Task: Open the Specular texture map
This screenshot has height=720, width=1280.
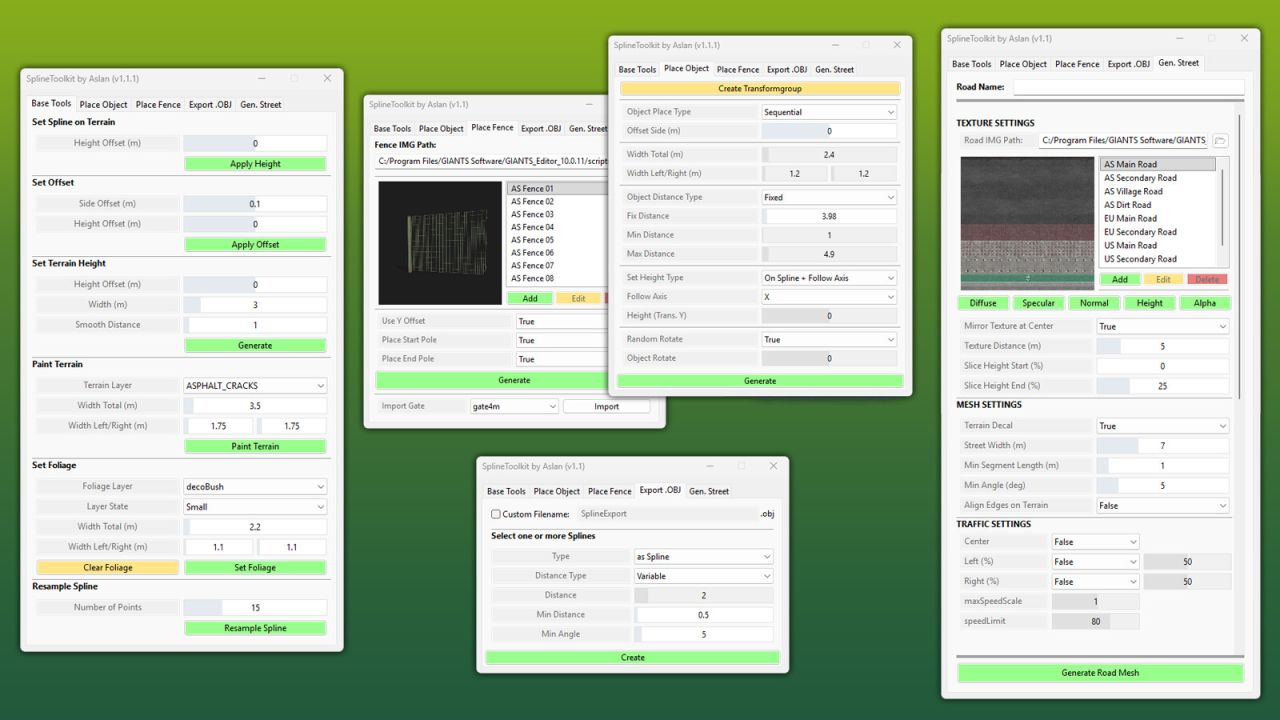Action: [1038, 302]
